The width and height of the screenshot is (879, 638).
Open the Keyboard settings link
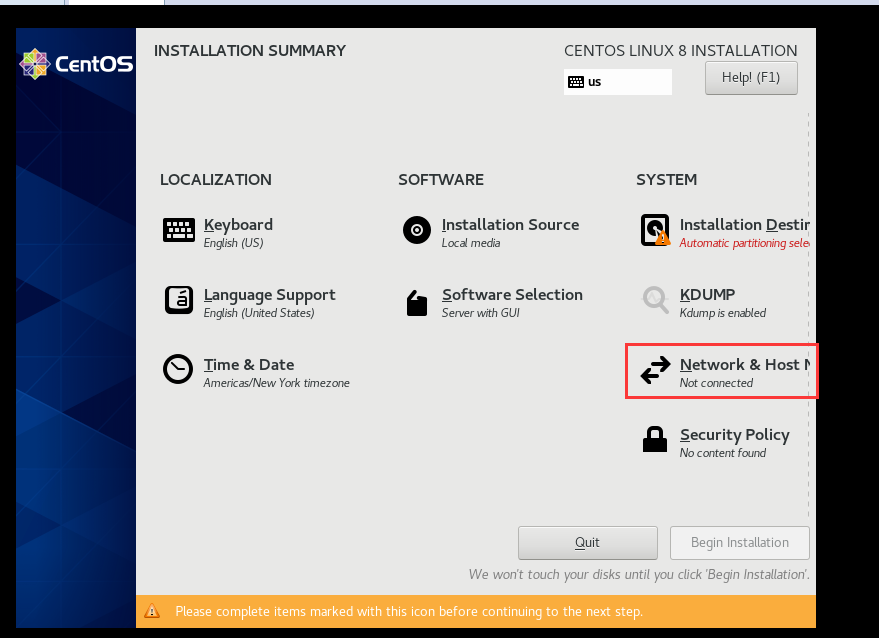click(x=238, y=225)
